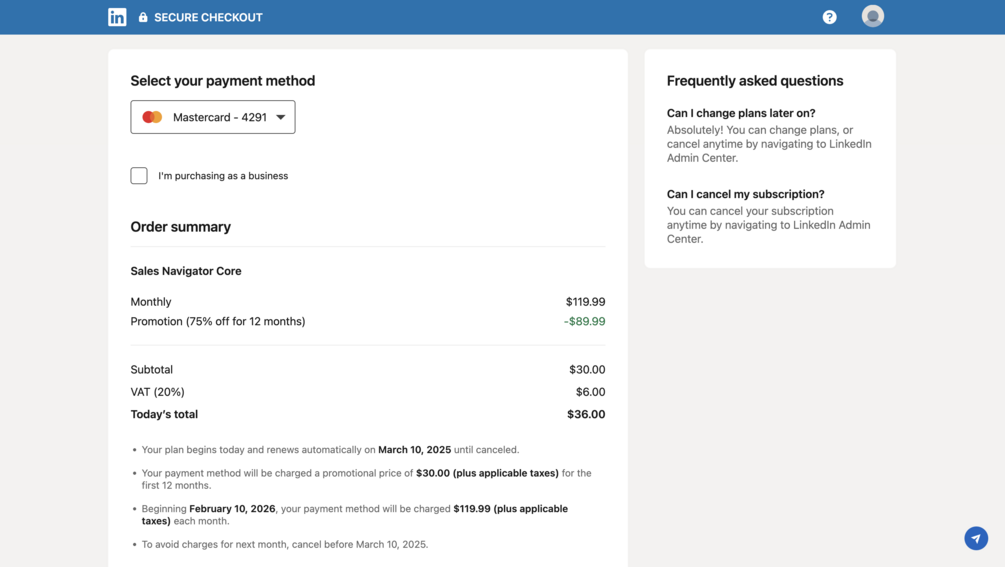1005x567 pixels.
Task: Click the SECURE CHECKOUT header text
Action: pyautogui.click(x=208, y=17)
